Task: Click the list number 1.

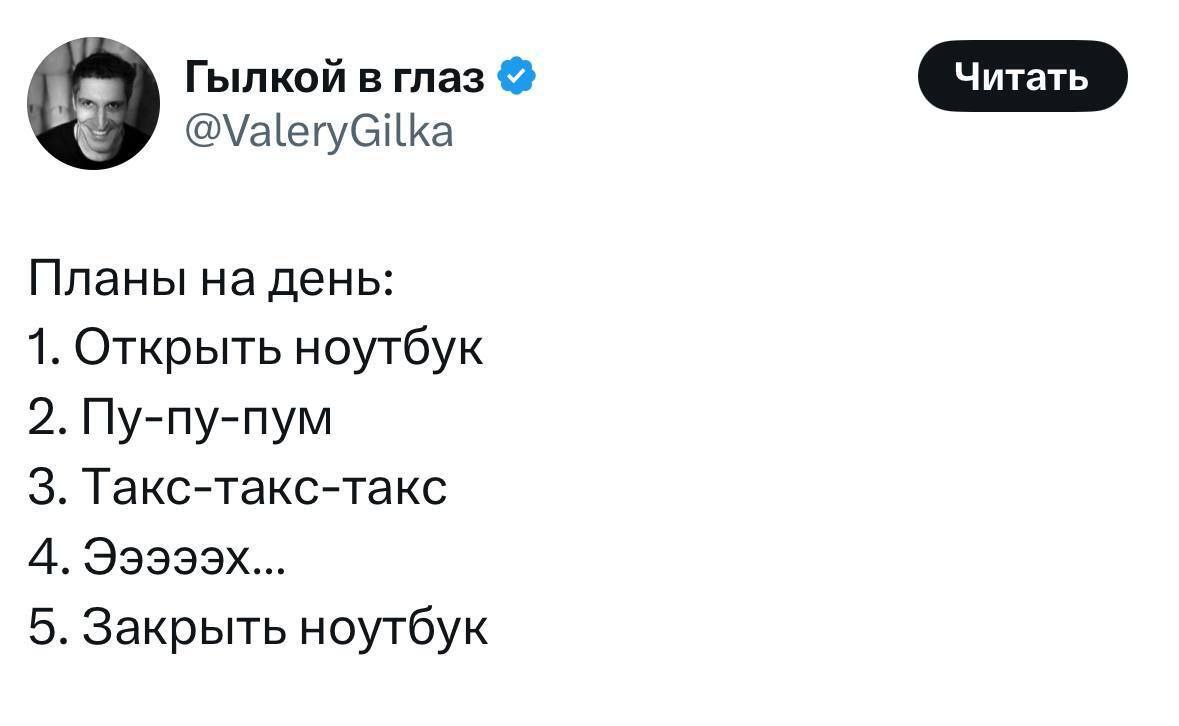Action: (x=40, y=349)
